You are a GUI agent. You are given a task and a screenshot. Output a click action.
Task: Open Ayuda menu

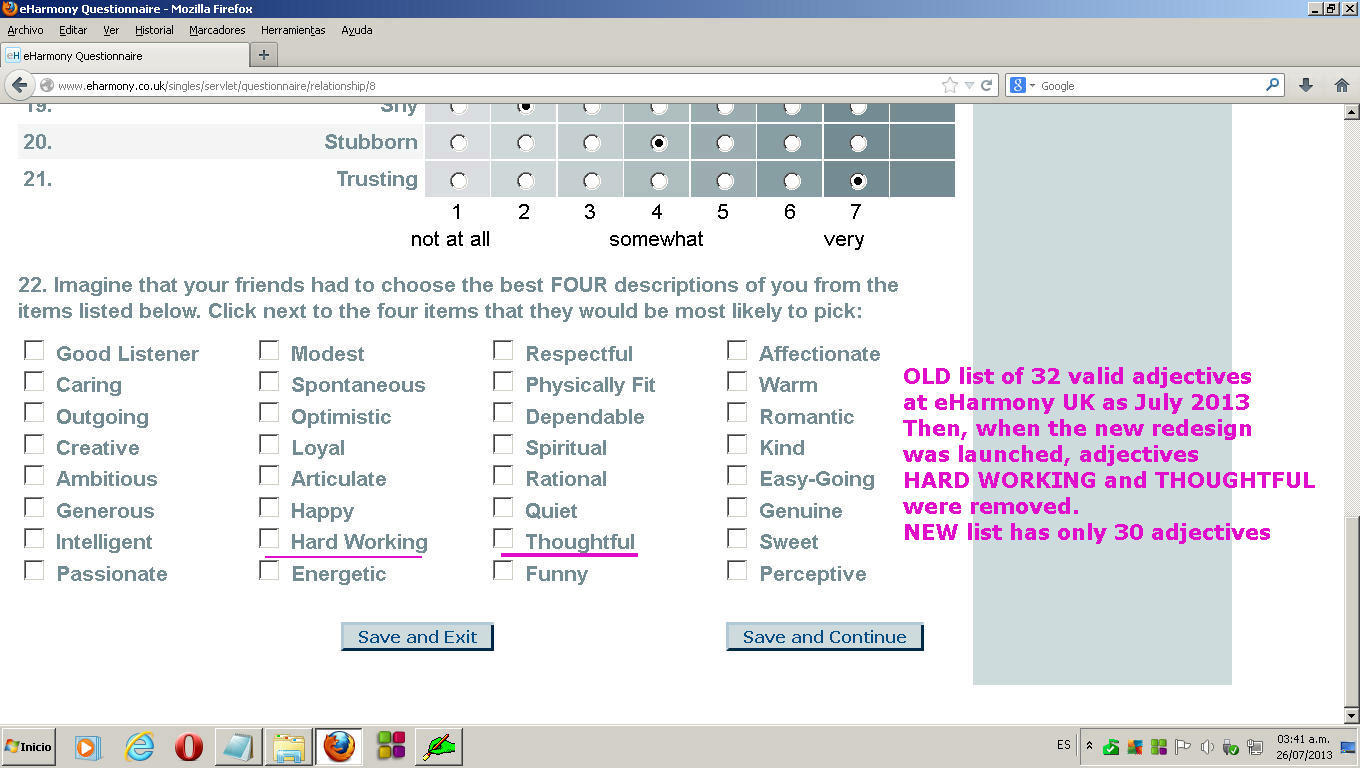[x=357, y=30]
